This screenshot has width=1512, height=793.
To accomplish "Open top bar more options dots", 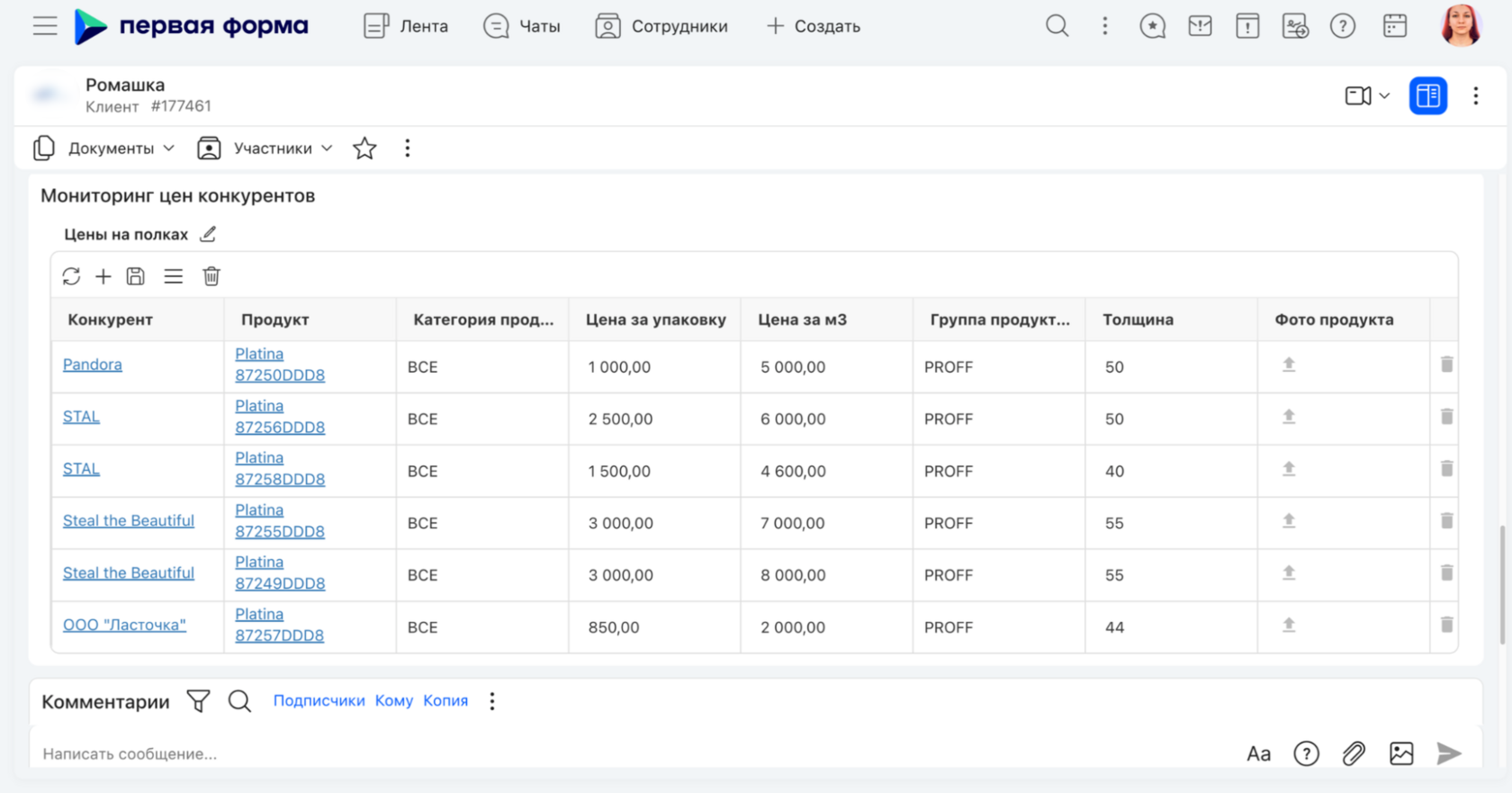I will [x=1105, y=26].
